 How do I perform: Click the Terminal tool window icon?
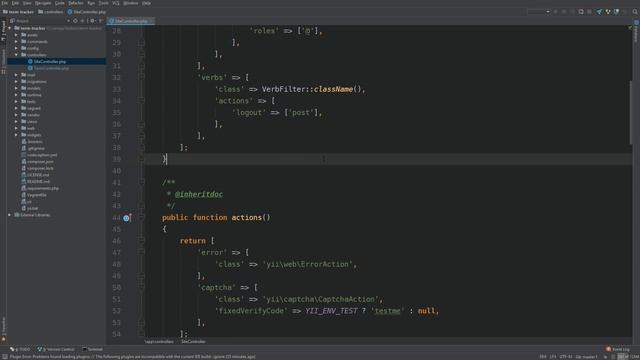click(x=84, y=349)
